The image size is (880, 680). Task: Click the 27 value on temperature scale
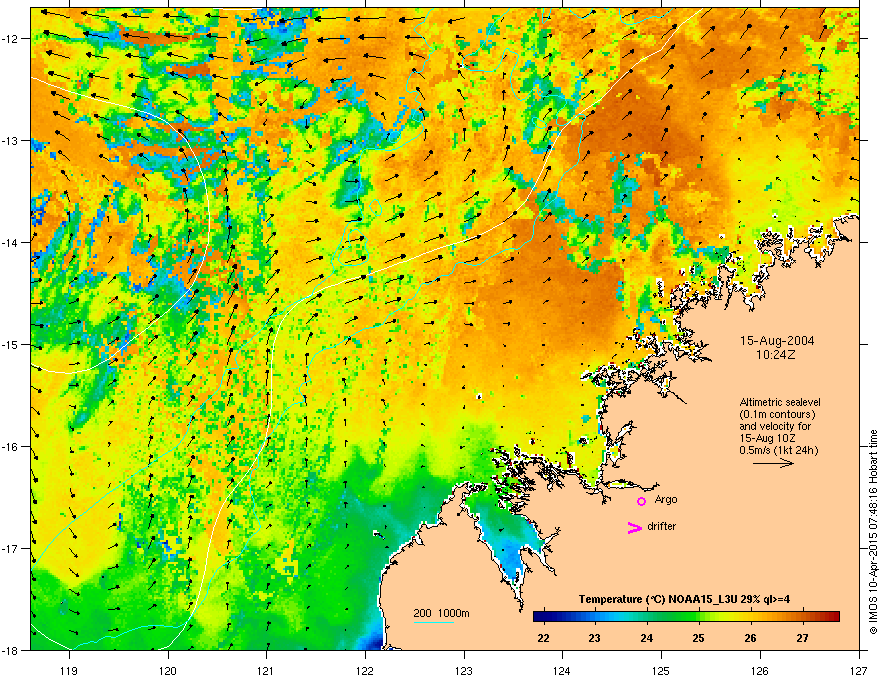[803, 638]
